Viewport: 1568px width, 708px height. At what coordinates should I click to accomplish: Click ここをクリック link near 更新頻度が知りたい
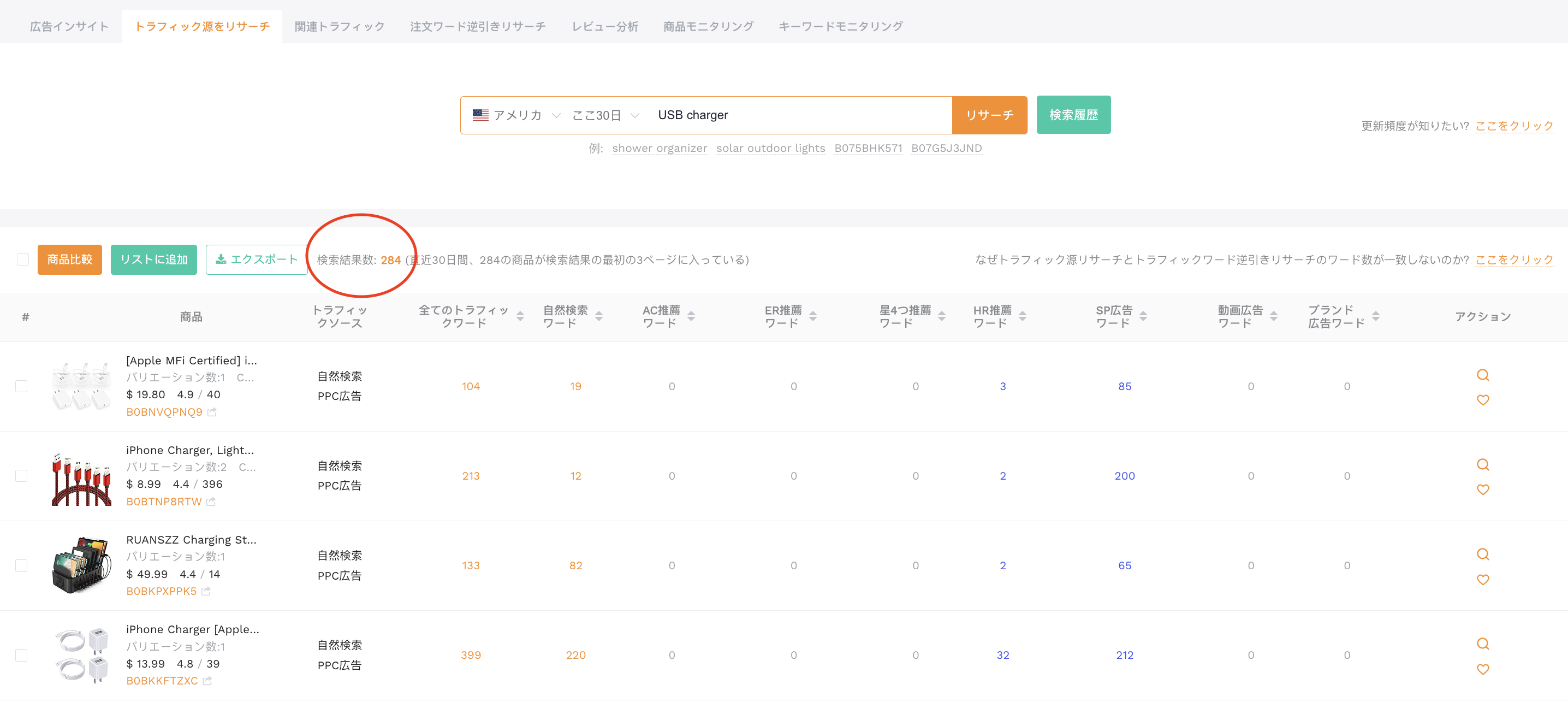pos(1514,126)
